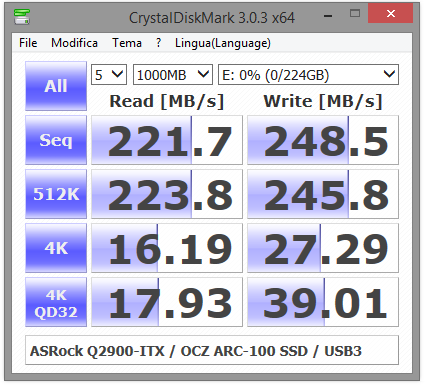Run the 4K QD32 benchmark test
The height and width of the screenshot is (385, 428).
[56, 302]
